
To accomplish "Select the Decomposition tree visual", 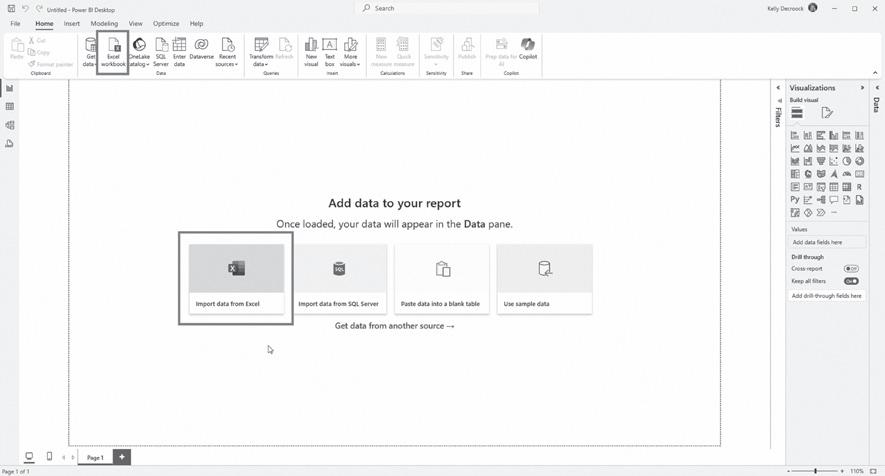I will [x=821, y=200].
